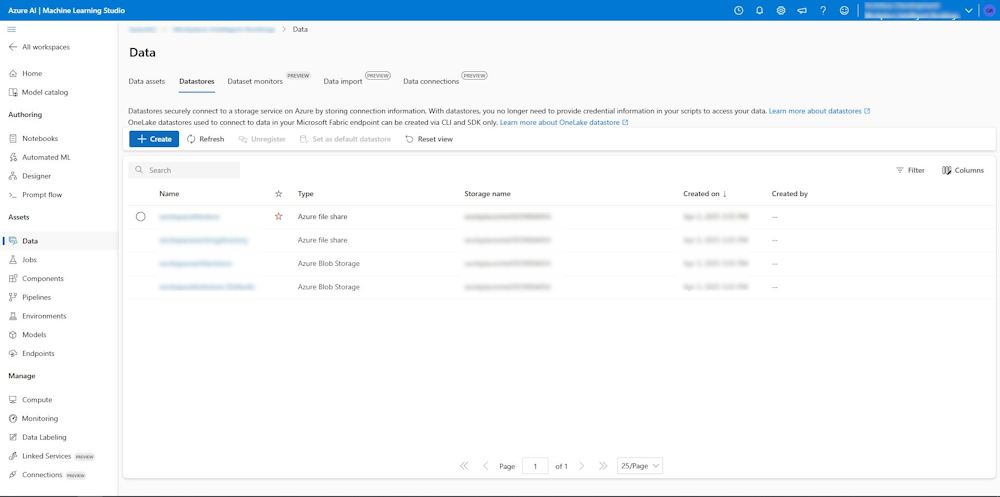
Task: Select the Datastores tab
Action: 196,82
